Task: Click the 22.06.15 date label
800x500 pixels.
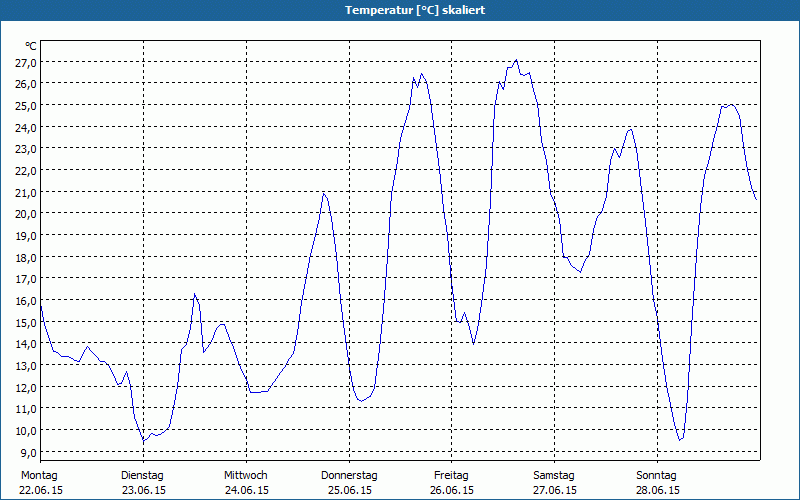Action: tap(40, 490)
